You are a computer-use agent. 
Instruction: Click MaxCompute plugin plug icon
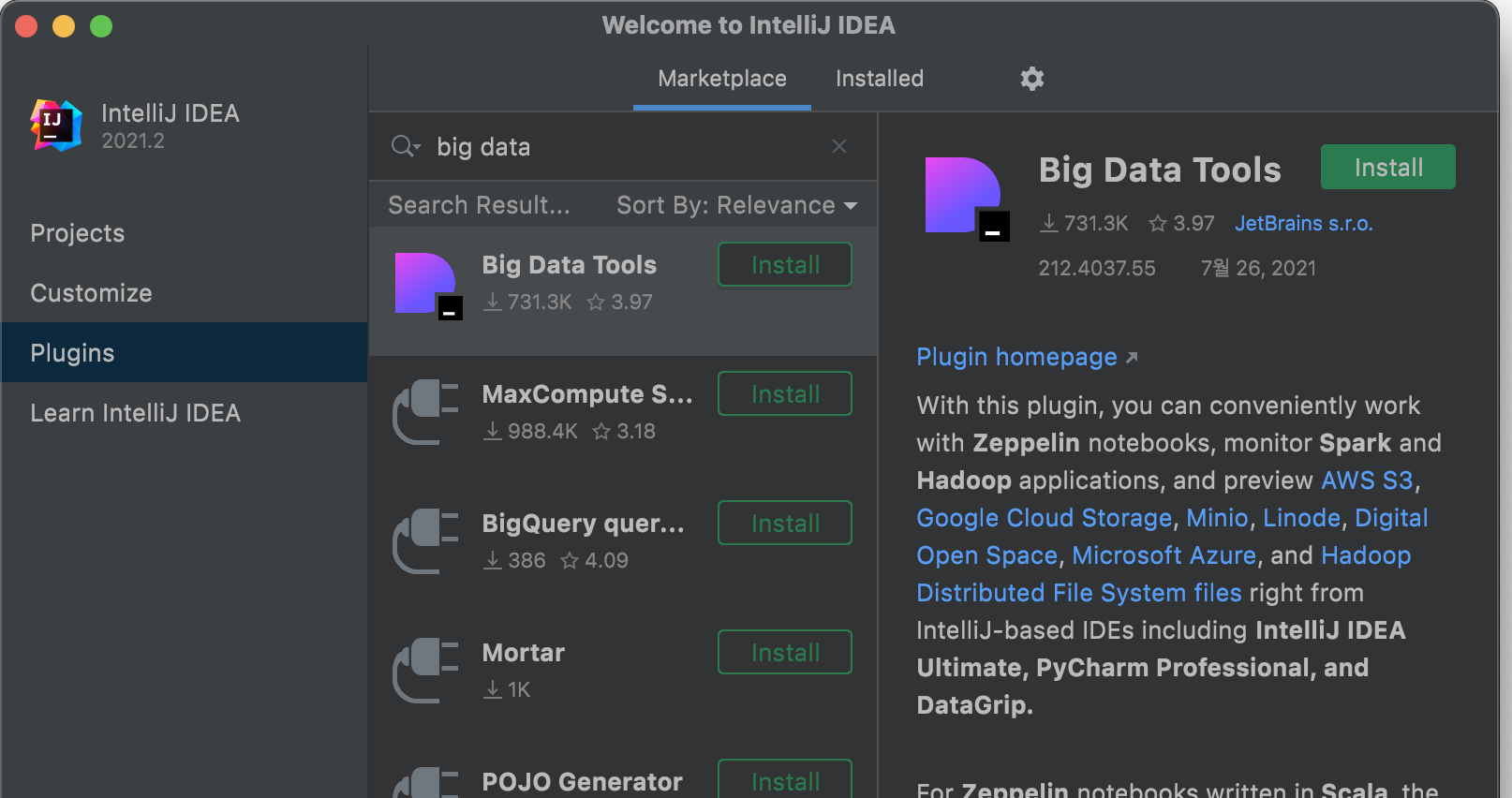[426, 412]
